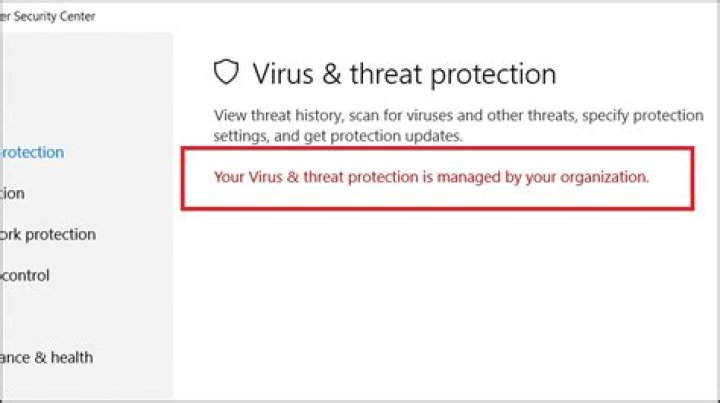This screenshot has height=403, width=720.
Task: Click the 'Virus & threat protection' page heading
Action: [x=405, y=74]
